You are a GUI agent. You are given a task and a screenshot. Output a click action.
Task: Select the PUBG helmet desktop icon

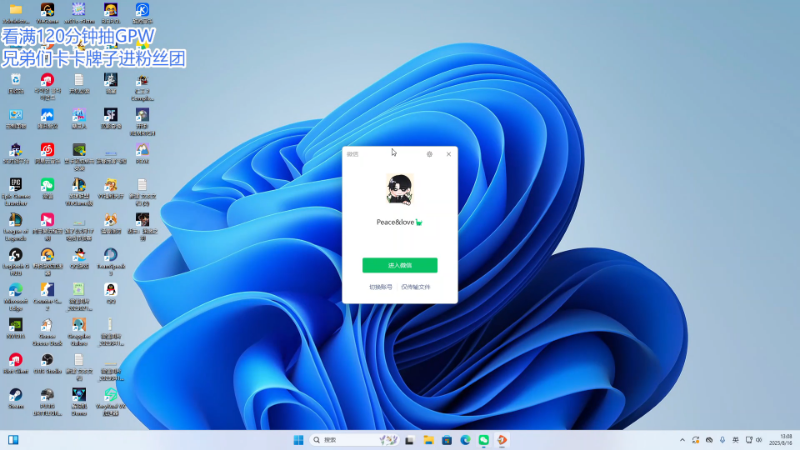tap(47, 402)
